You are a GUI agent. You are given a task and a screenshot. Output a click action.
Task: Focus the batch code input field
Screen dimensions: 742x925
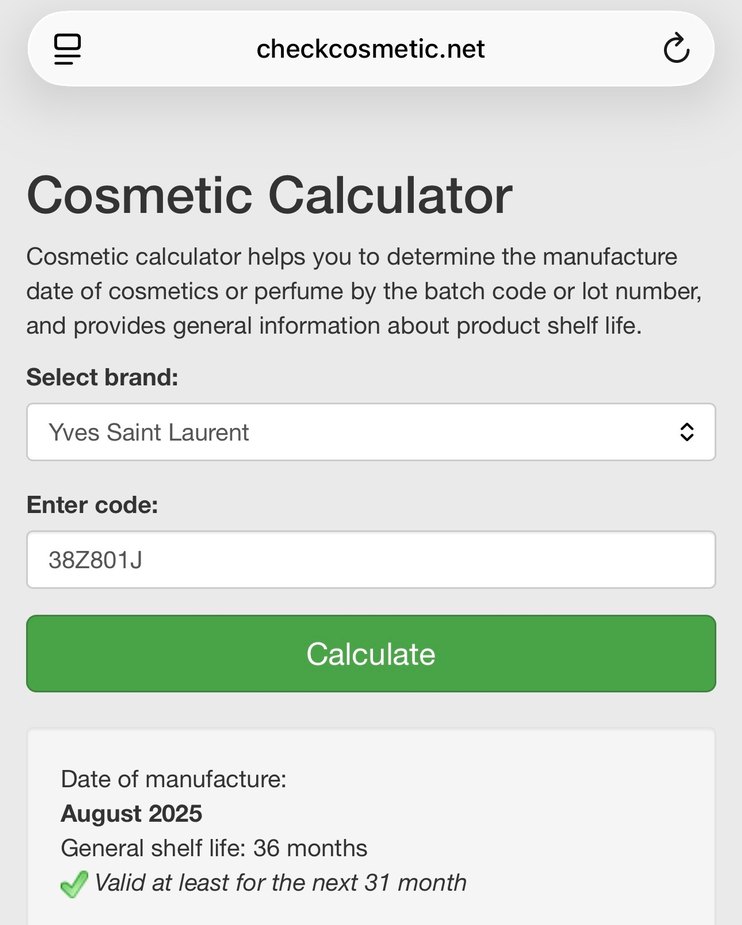click(x=370, y=560)
